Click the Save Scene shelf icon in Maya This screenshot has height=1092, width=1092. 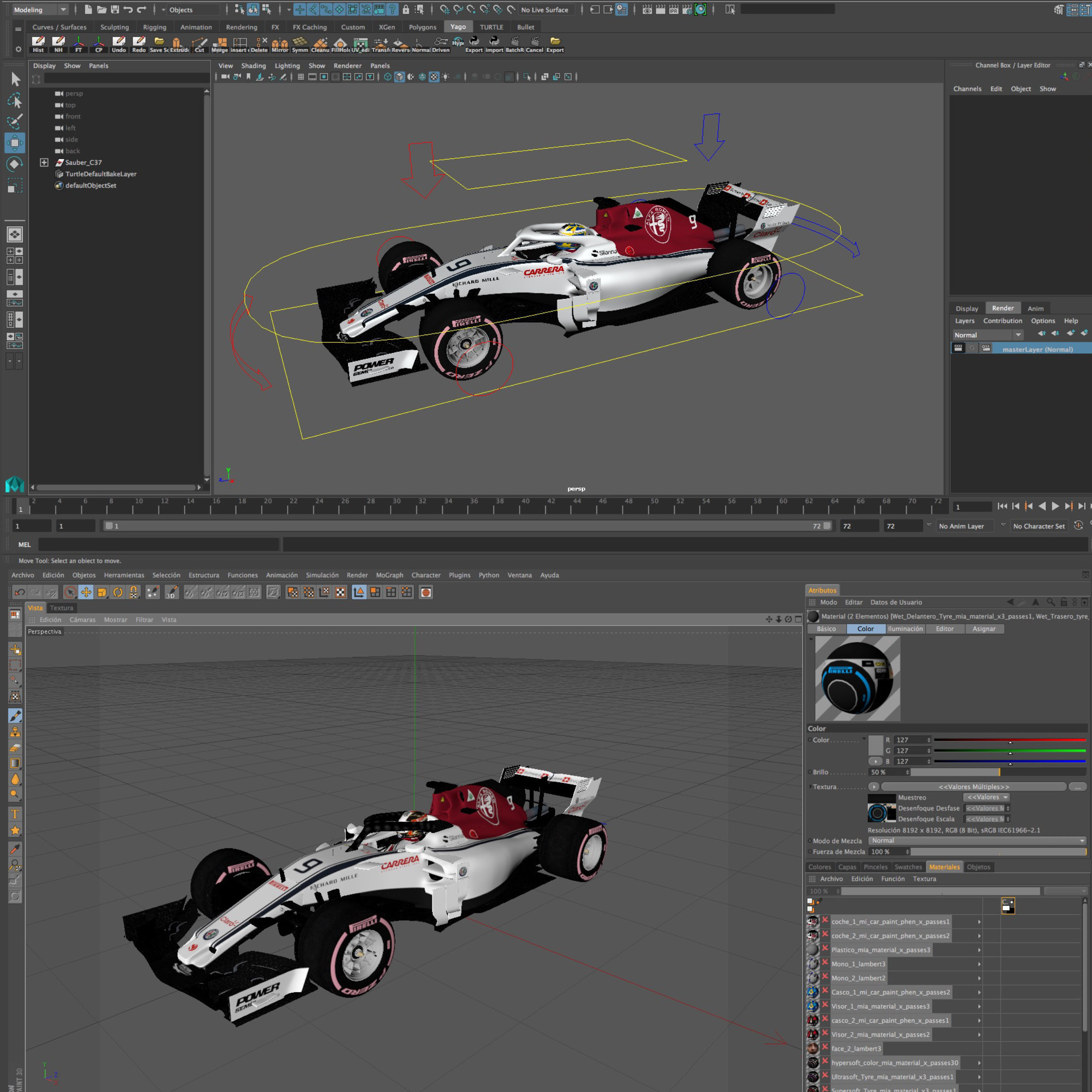(x=159, y=44)
